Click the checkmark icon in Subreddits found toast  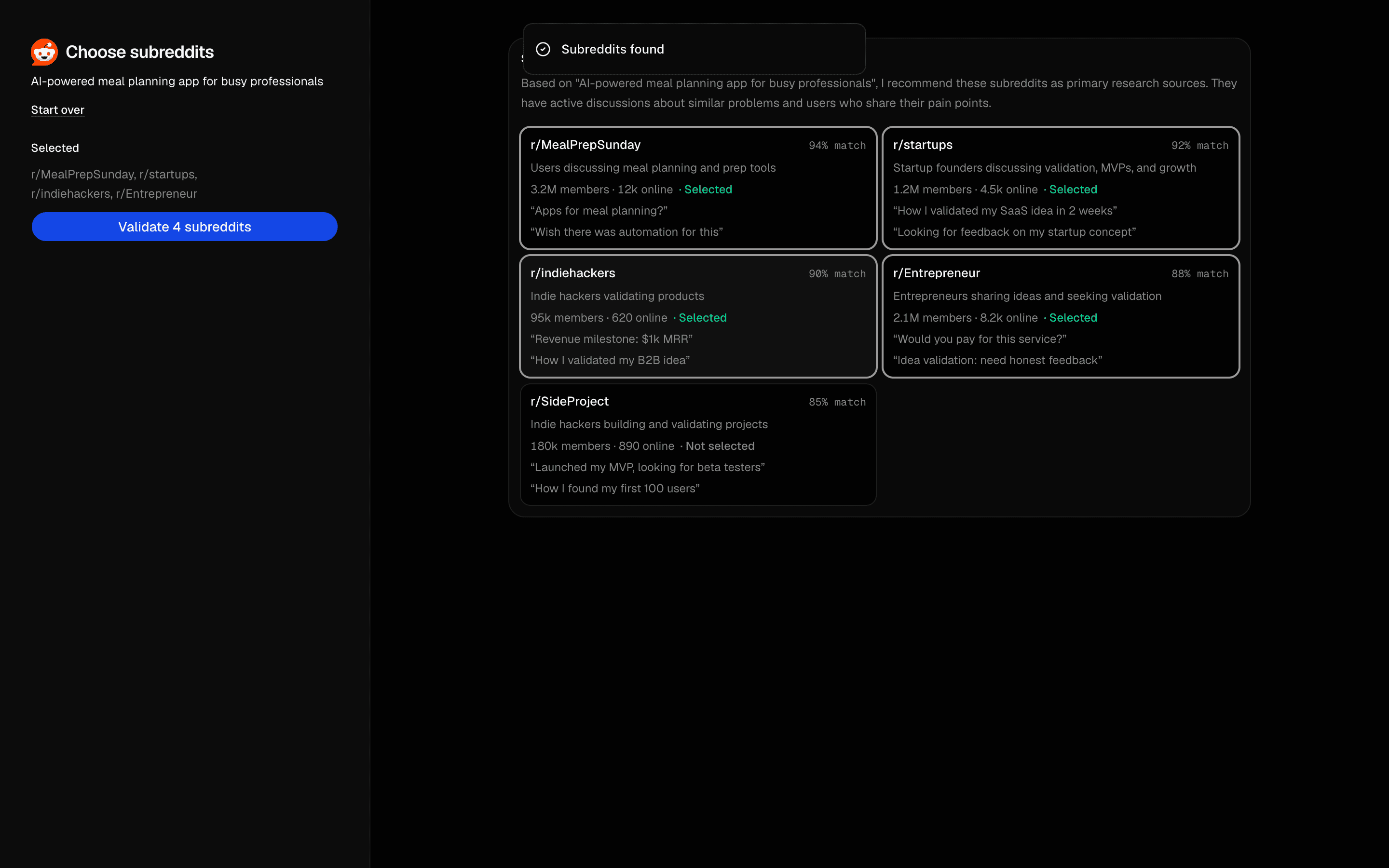point(543,49)
